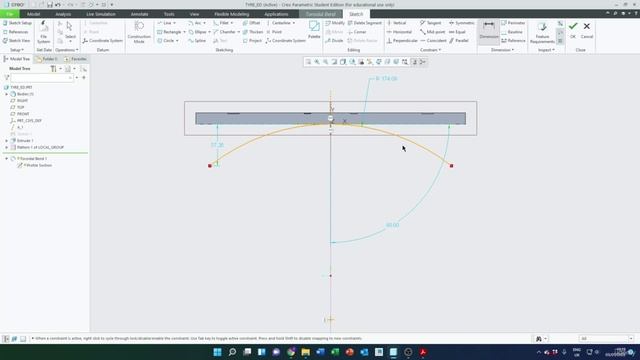Viewport: 640px width, 360px height.
Task: Select the Ellipse sketch tool
Action: [198, 32]
